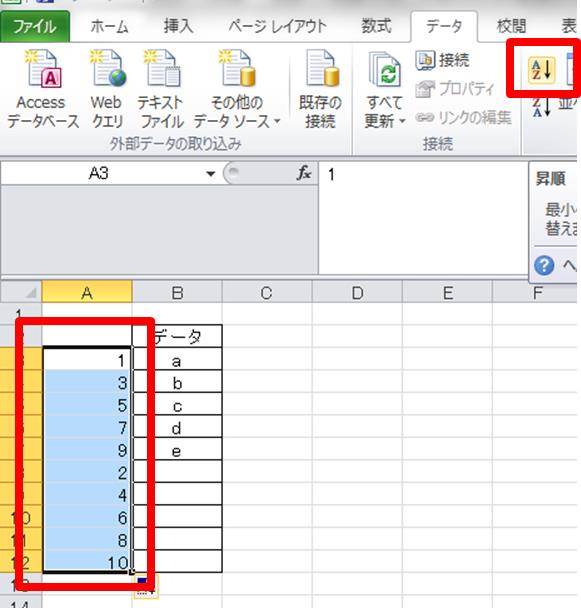Screen dimensions: 581x608
Task: Click リンクの編集 button
Action: [x=463, y=117]
